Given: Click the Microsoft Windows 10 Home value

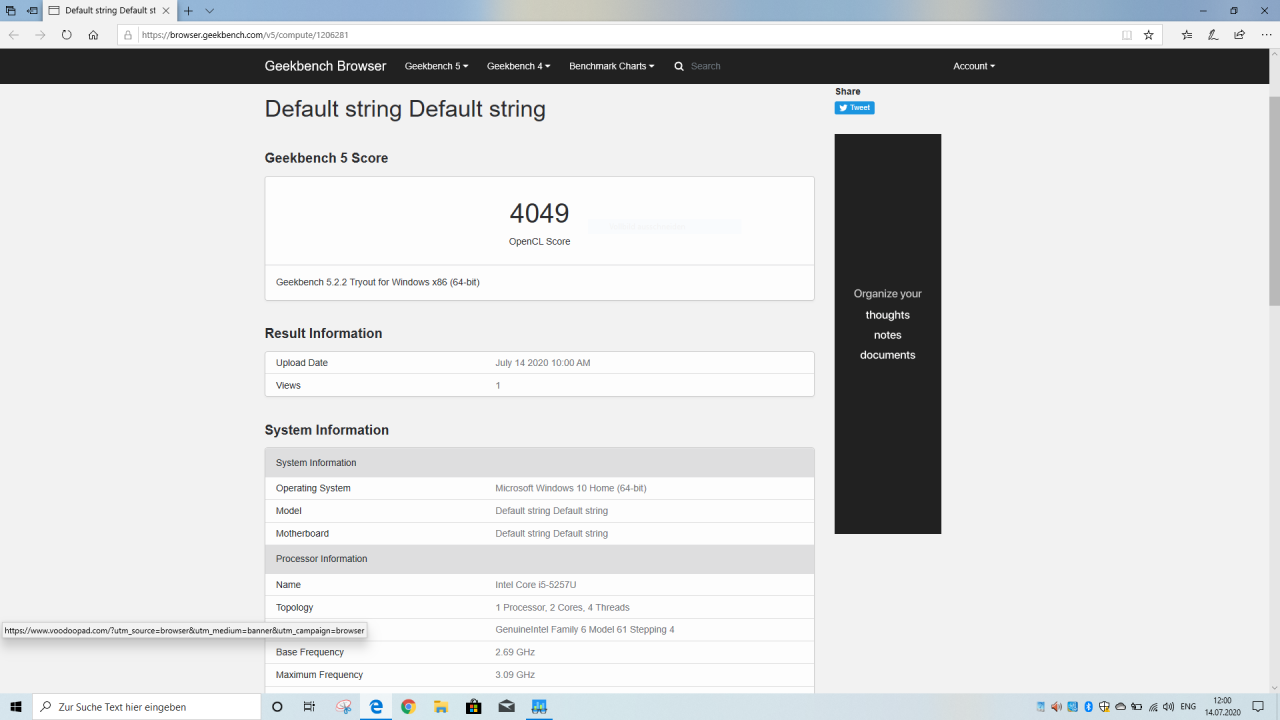Looking at the screenshot, I should click(571, 488).
